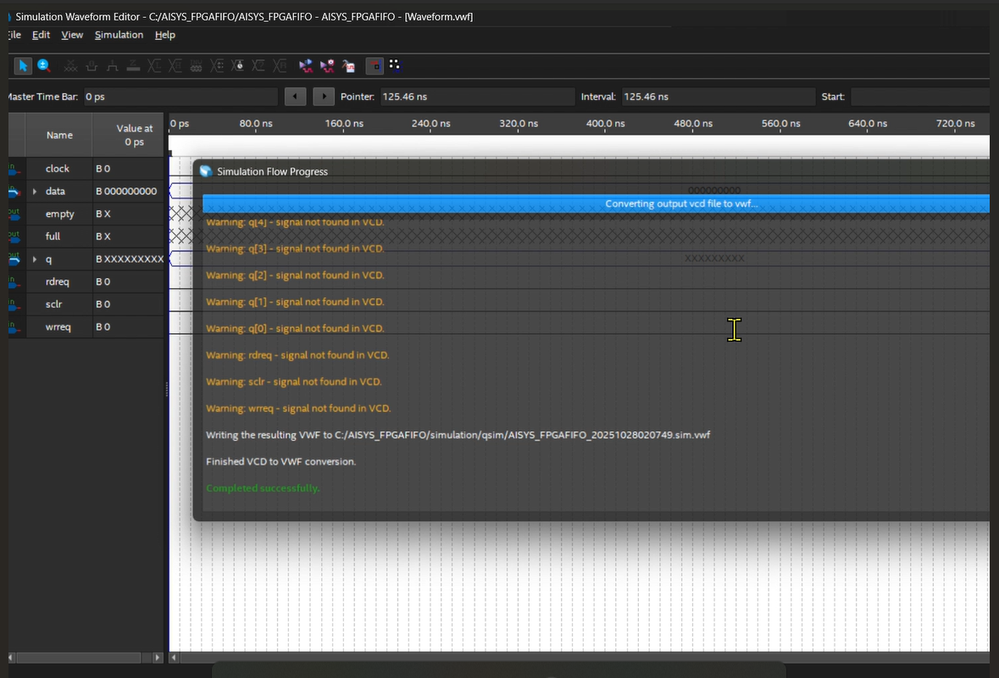
Task: Jump to next transition arrow button
Action: [x=323, y=97]
